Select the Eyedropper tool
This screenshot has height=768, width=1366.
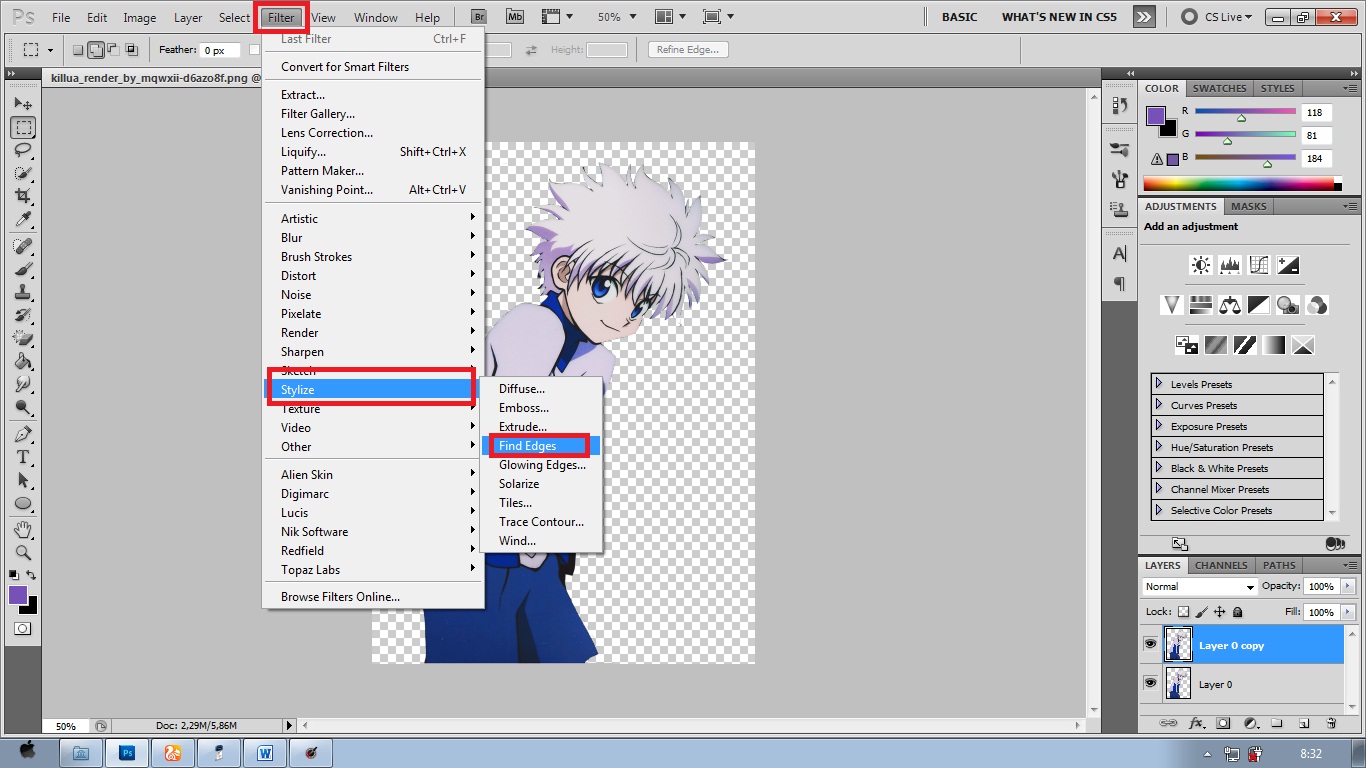23,220
